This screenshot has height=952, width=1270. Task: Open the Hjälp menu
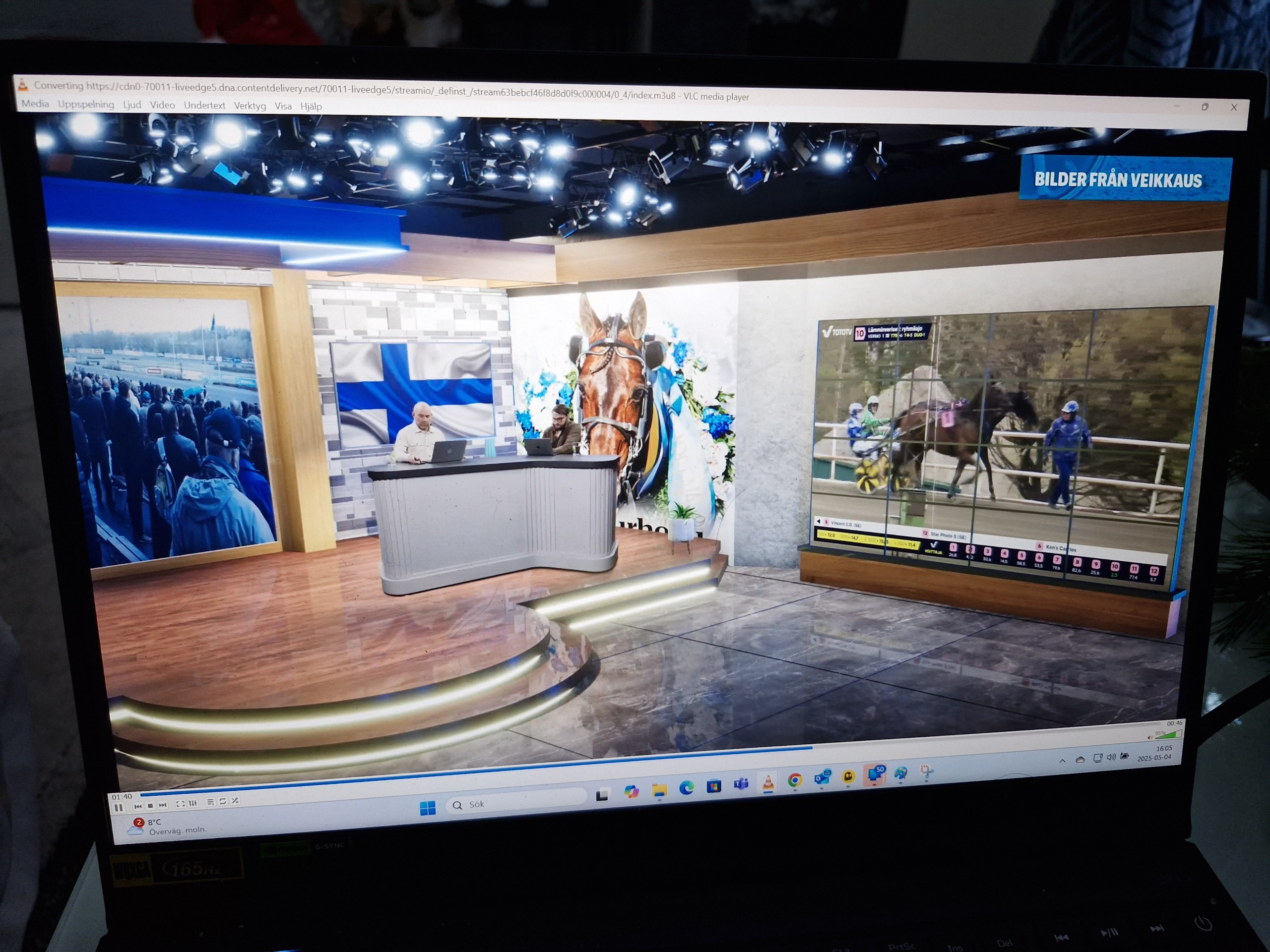click(x=311, y=107)
